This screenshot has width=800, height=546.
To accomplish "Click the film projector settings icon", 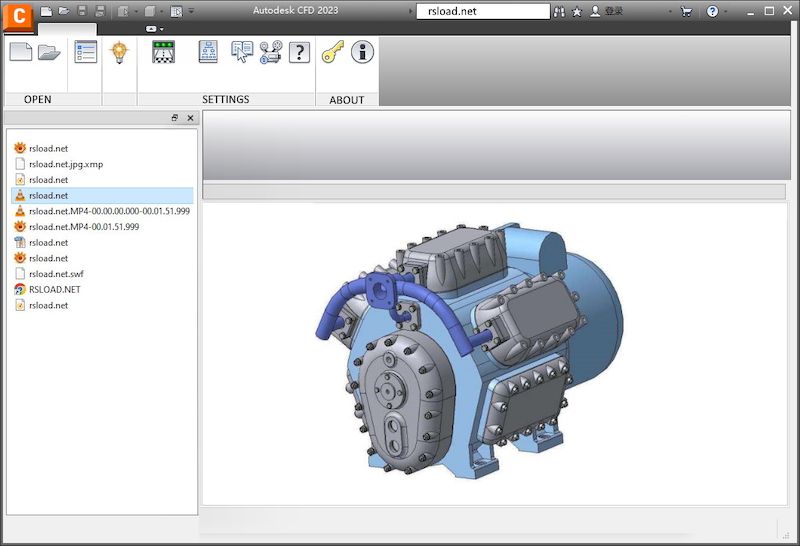I will click(271, 52).
